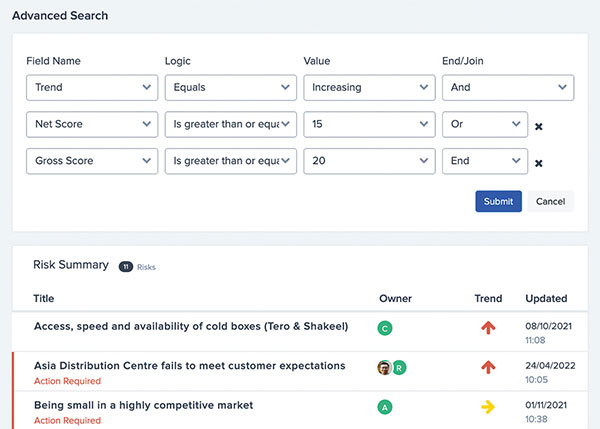
Task: Open risk 'Being small in a highly competitive market'
Action: click(x=143, y=405)
